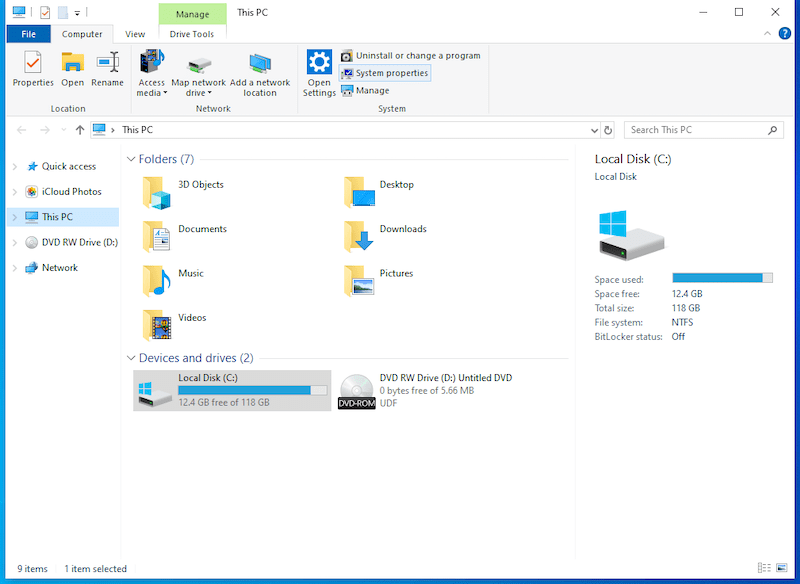This screenshot has height=584, width=800.
Task: Open System properties from the ribbon
Action: [x=390, y=72]
